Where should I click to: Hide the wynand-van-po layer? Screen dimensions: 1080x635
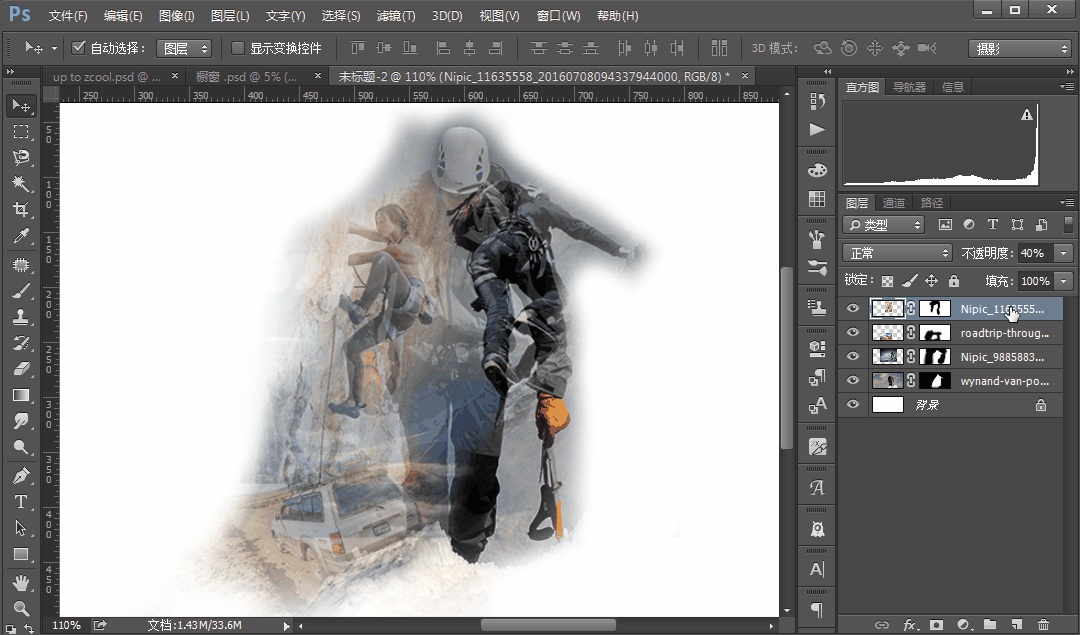853,380
